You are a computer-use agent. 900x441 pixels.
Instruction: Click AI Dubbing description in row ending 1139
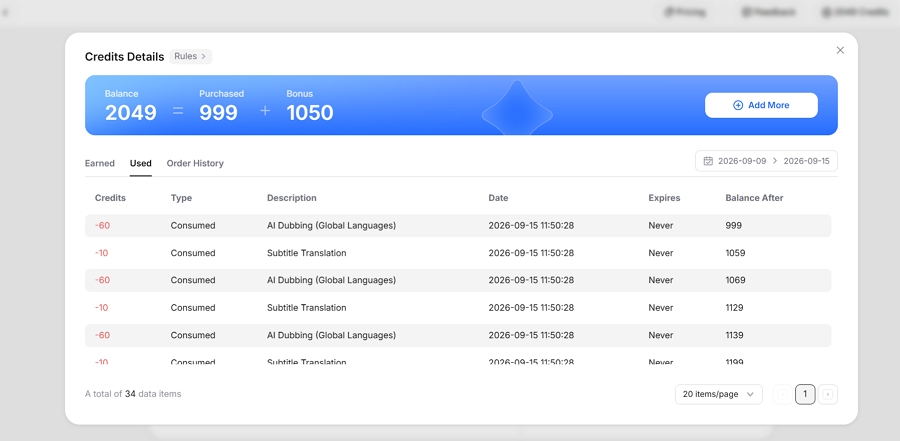331,335
